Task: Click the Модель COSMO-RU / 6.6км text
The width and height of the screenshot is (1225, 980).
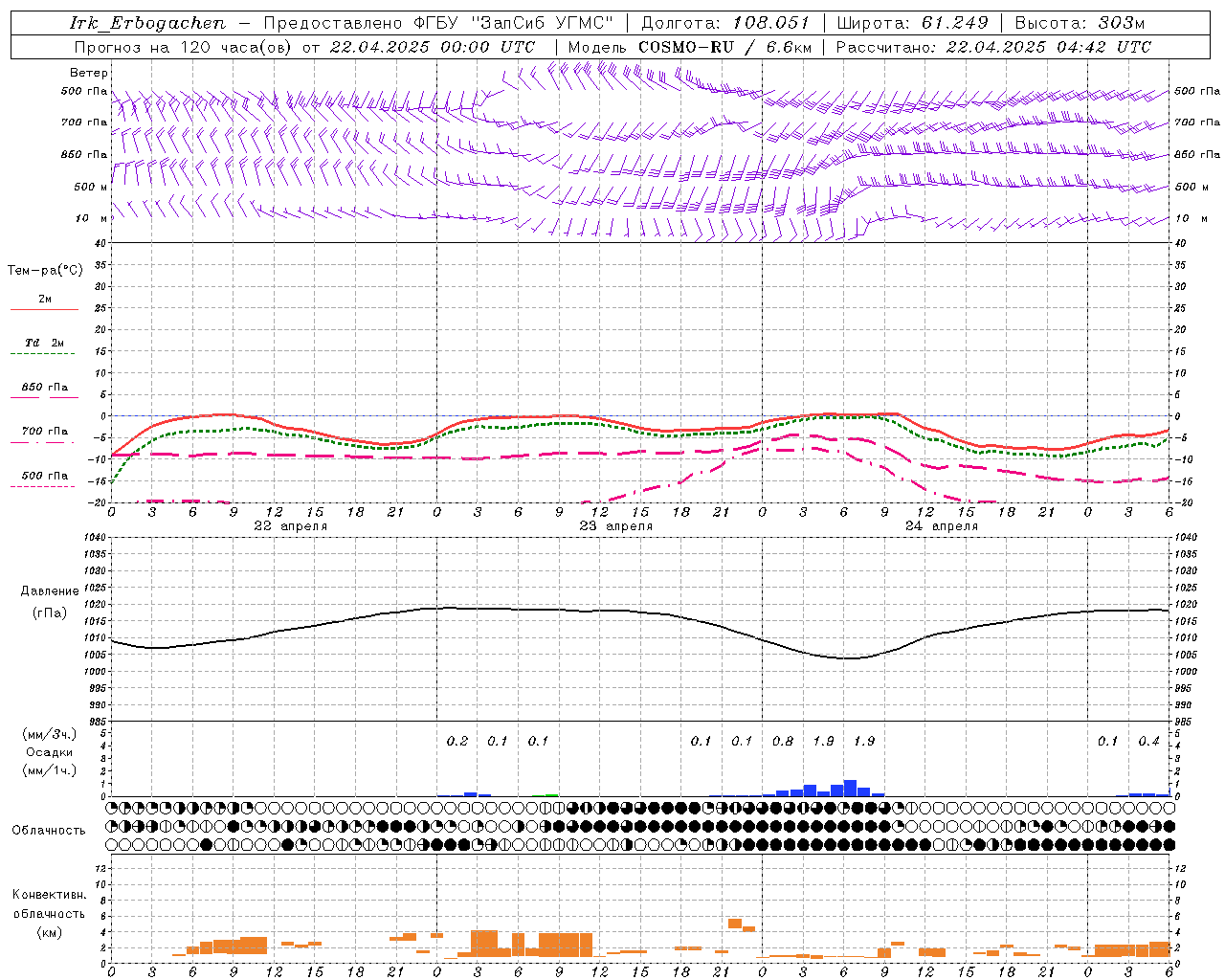Action: point(689,47)
